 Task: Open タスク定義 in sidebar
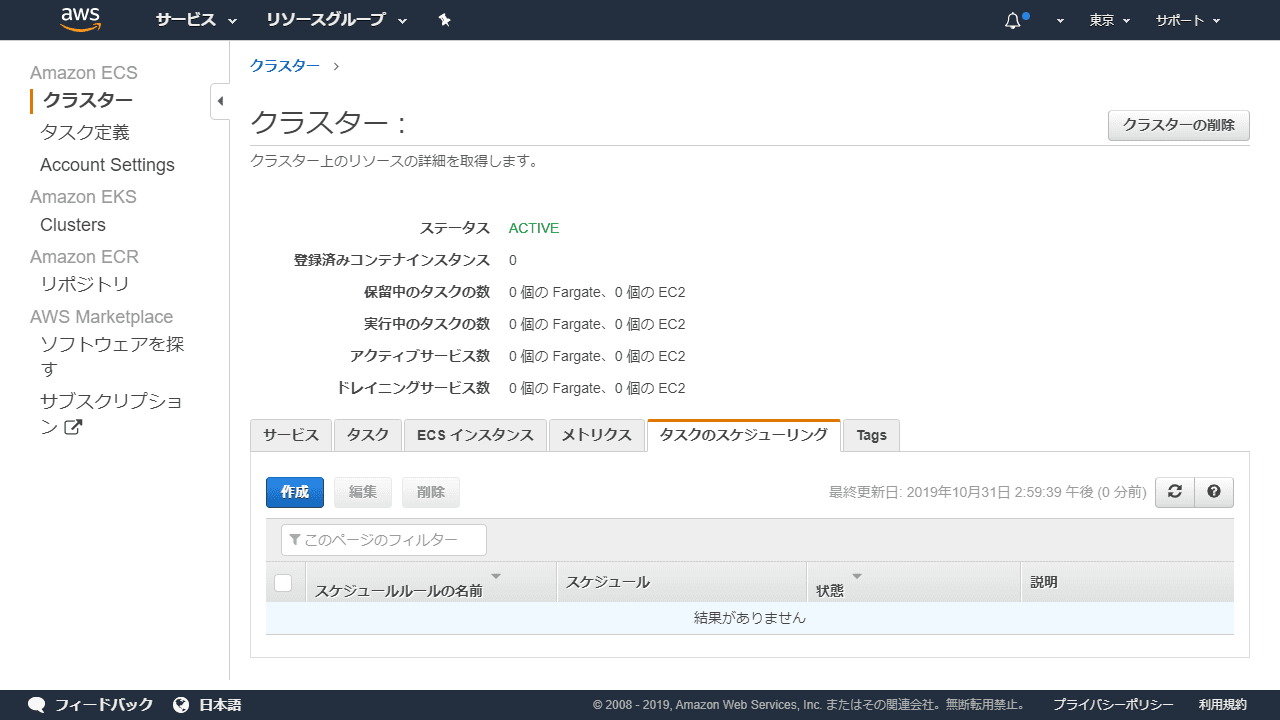click(x=85, y=132)
